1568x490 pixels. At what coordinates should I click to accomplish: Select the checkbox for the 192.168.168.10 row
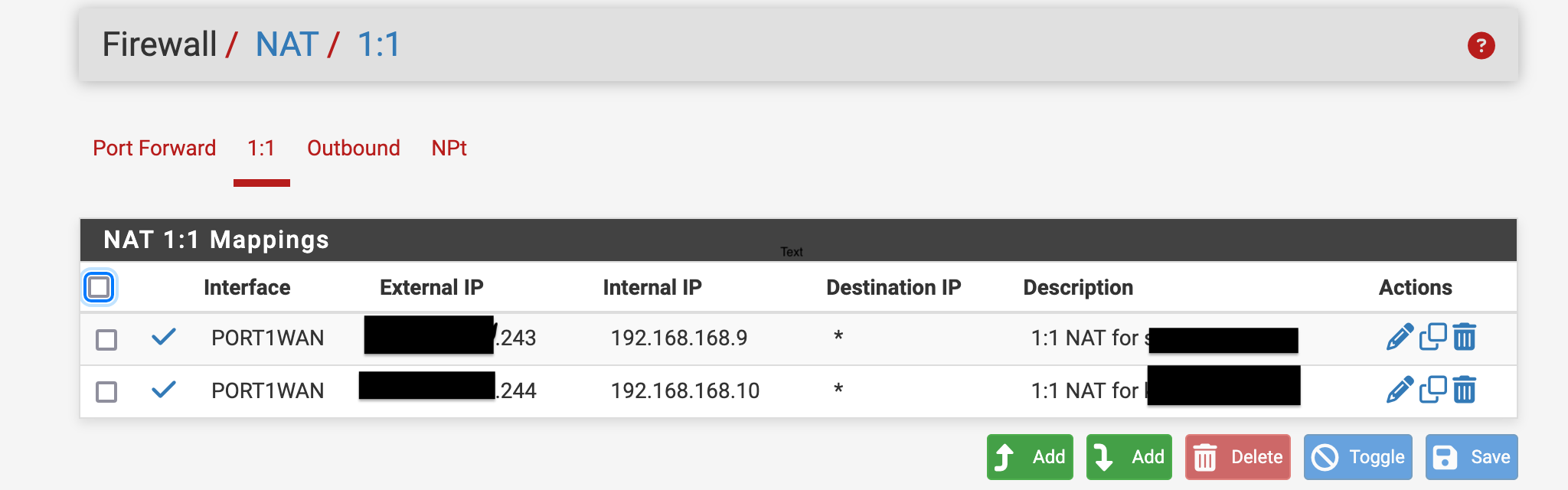pos(106,392)
